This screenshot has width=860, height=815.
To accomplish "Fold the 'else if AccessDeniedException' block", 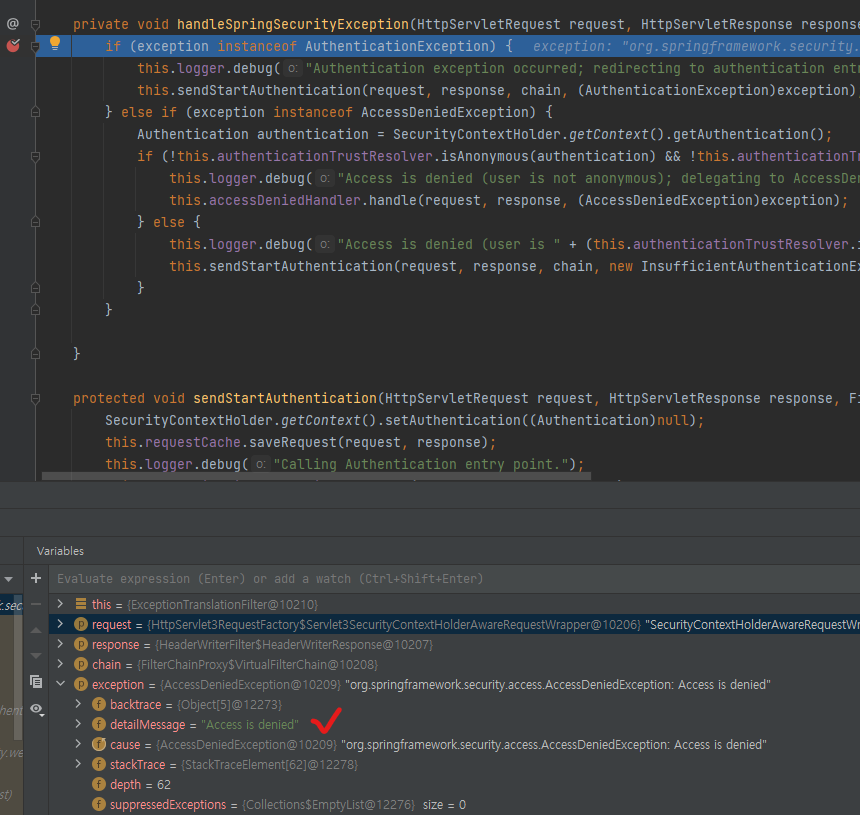I will click(35, 112).
